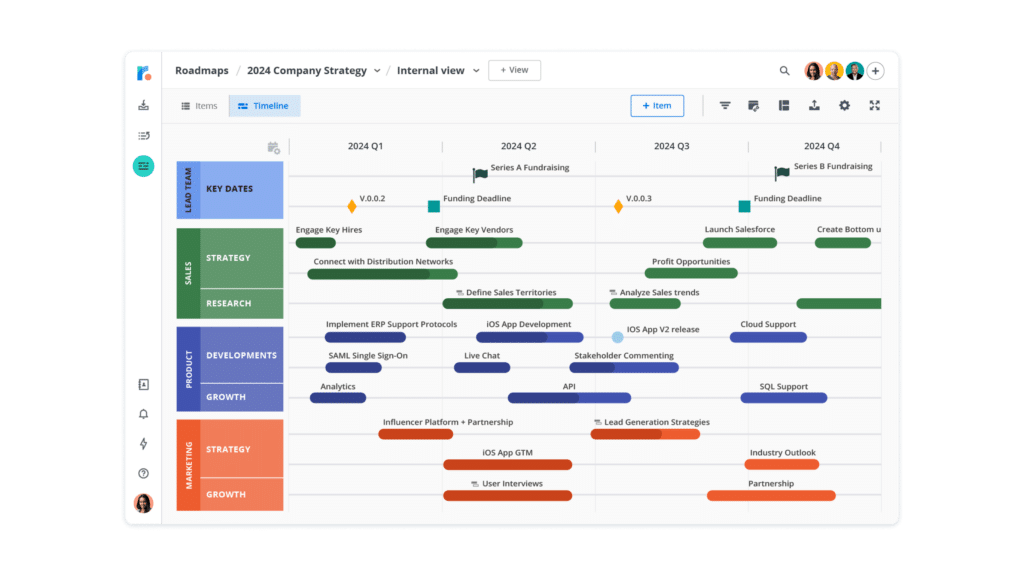Open the Launch Salesforce bar
The width and height of the screenshot is (1024, 576).
tap(740, 243)
